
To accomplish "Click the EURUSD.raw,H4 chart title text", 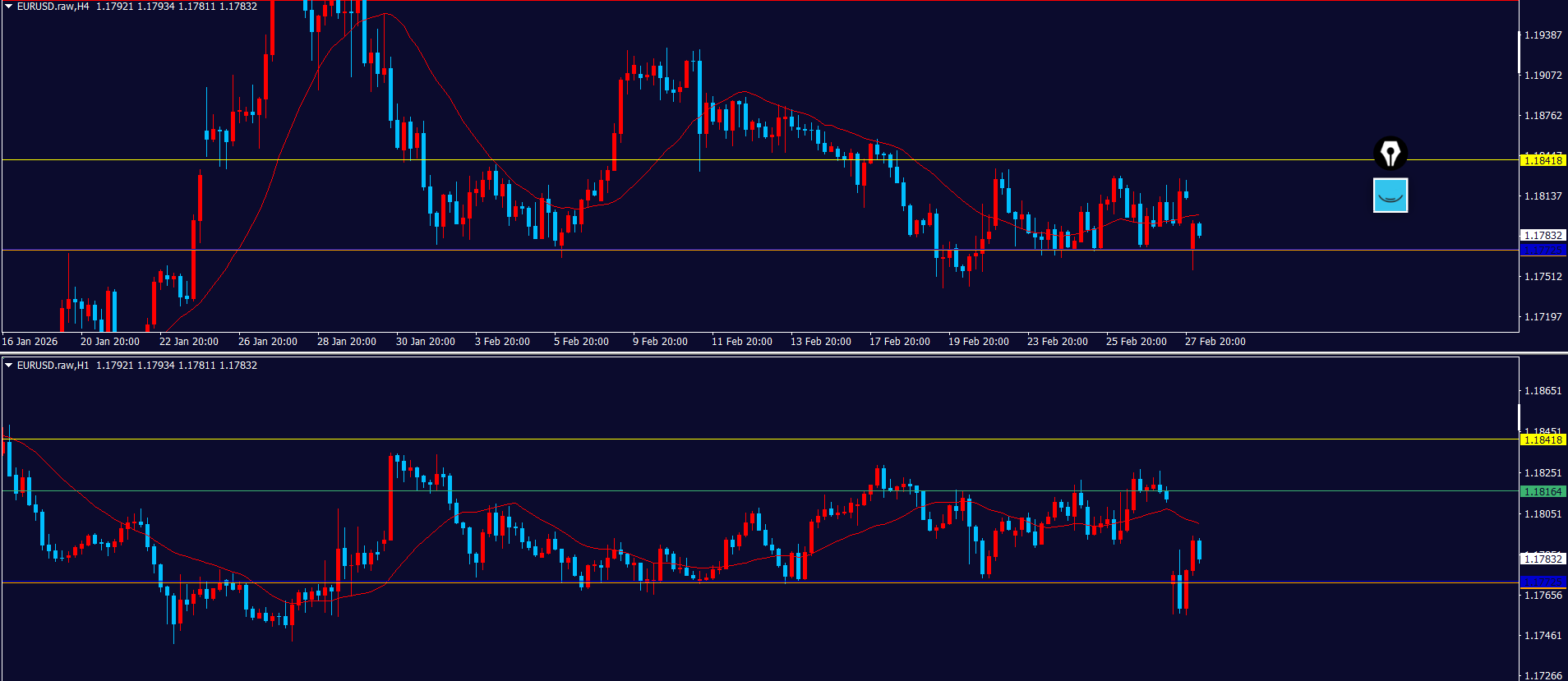I will pyautogui.click(x=53, y=7).
